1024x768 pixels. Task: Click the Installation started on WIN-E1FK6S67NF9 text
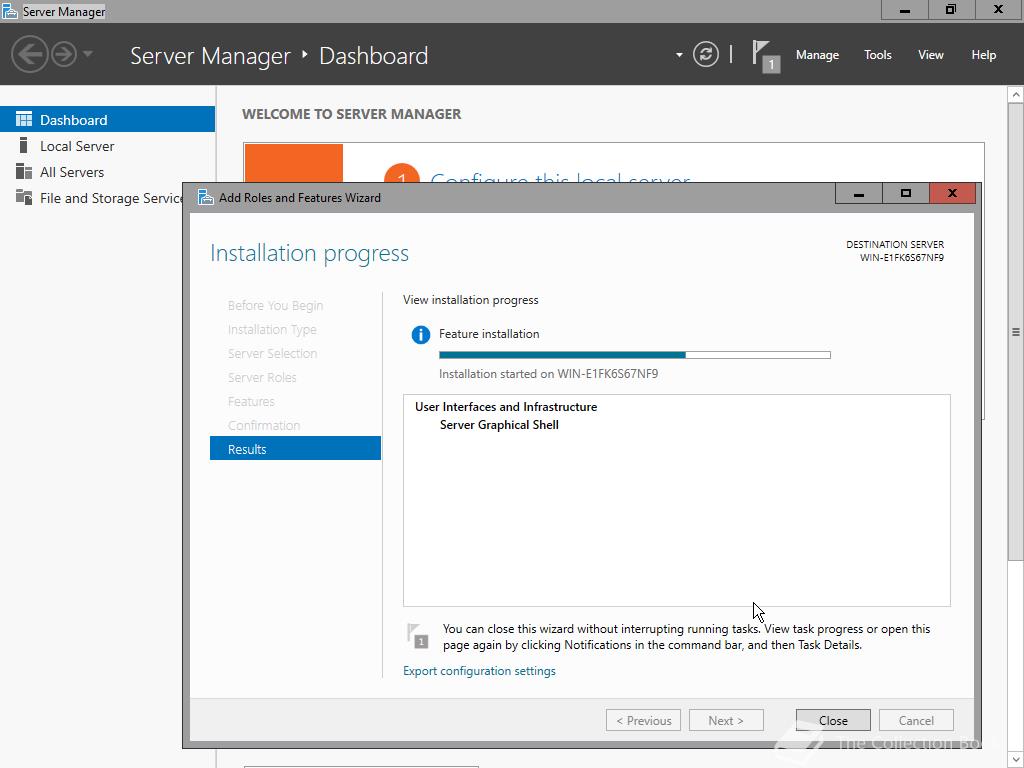[x=549, y=374]
